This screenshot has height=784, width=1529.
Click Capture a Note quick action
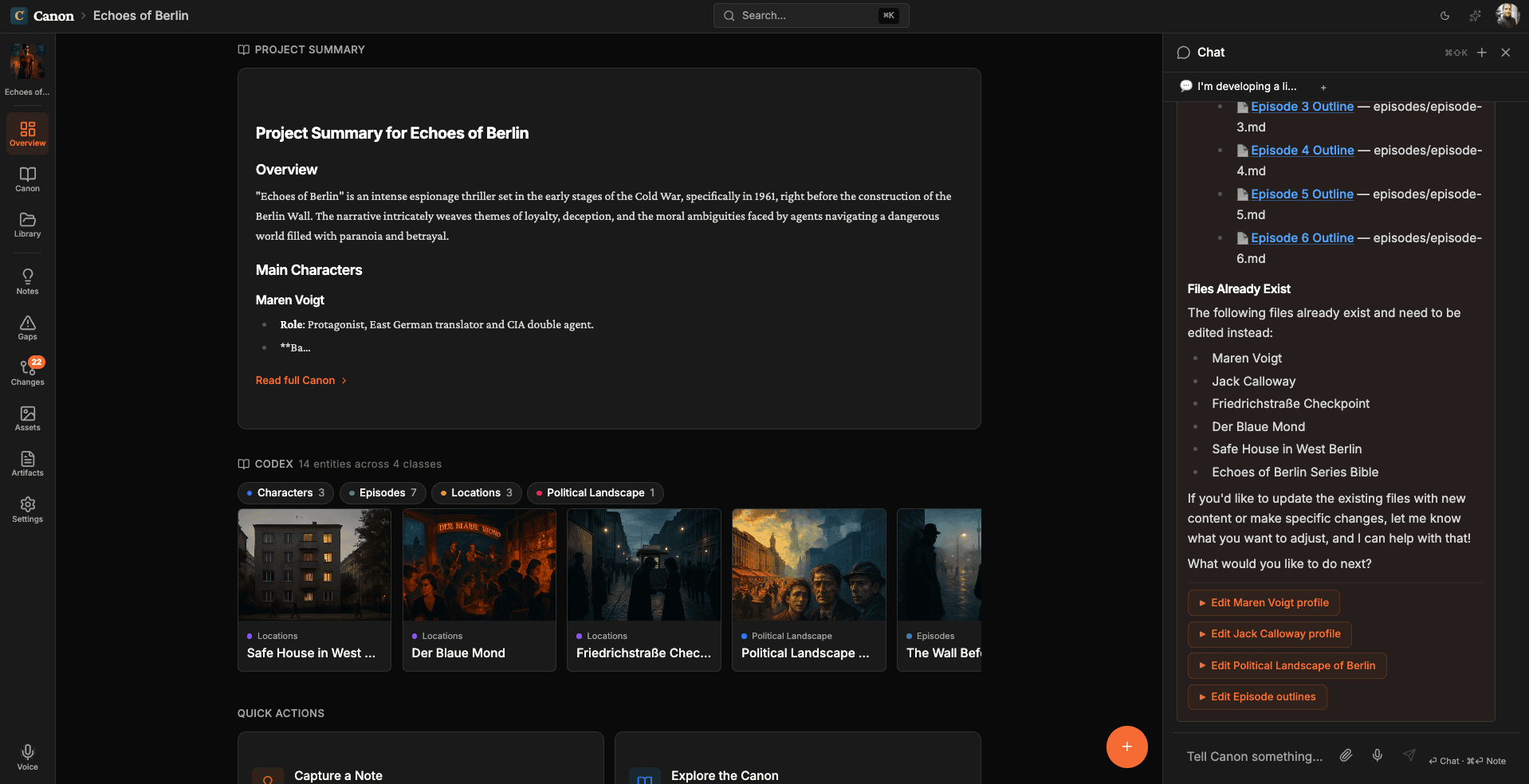pos(420,759)
